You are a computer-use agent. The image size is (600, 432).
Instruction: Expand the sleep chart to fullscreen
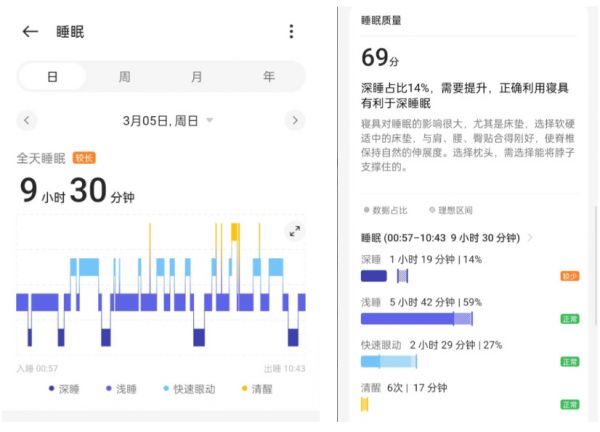tap(295, 231)
